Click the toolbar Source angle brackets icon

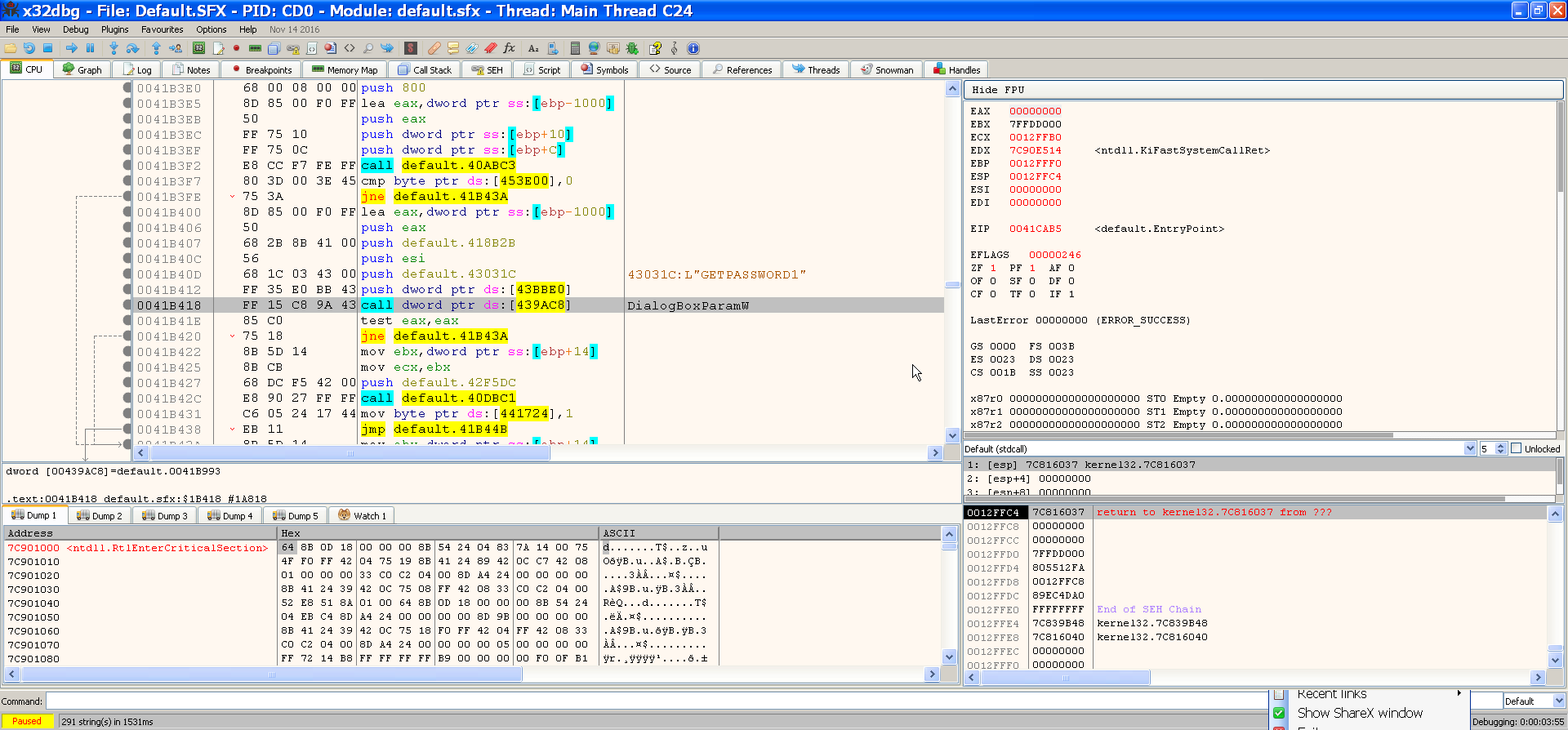point(350,48)
